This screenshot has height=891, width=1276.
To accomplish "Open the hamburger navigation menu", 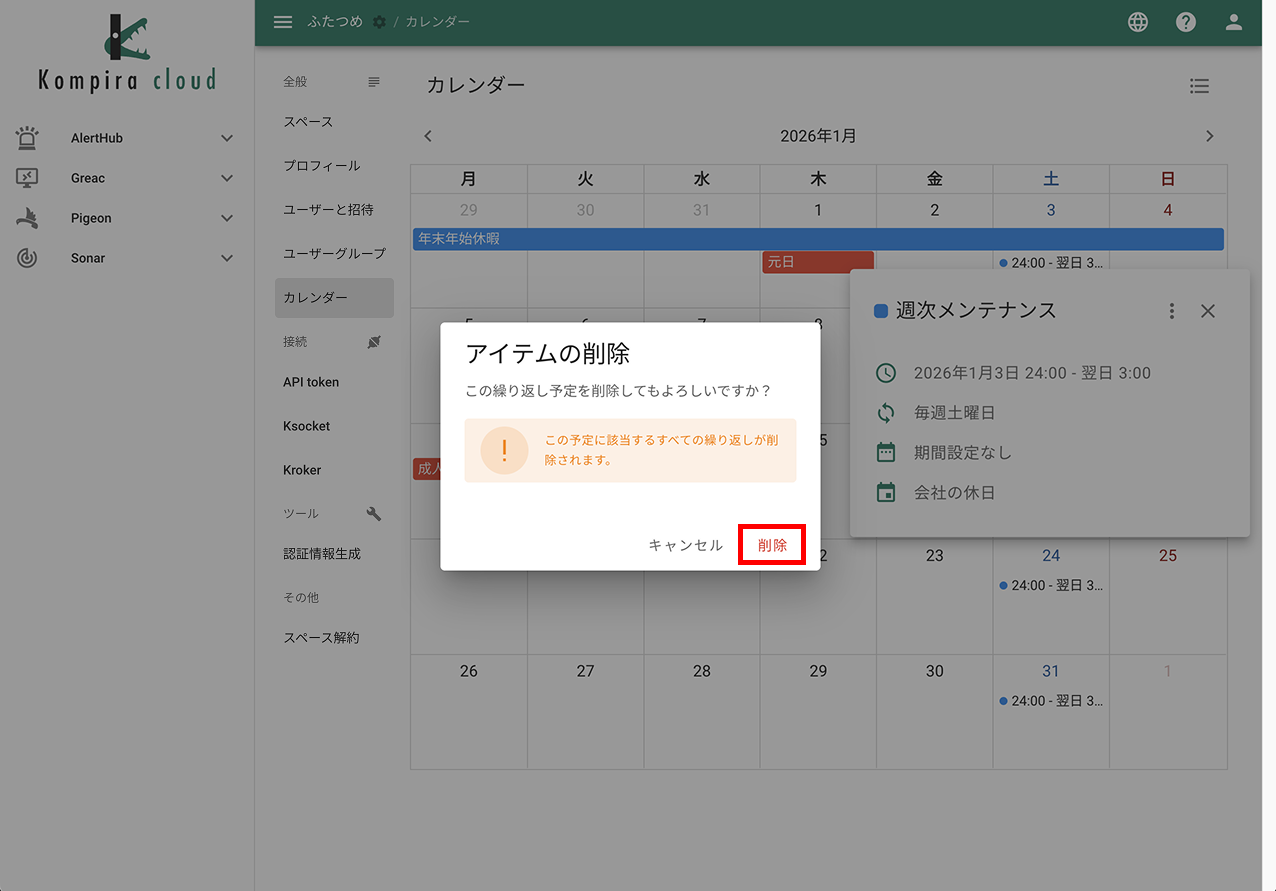I will pyautogui.click(x=283, y=21).
